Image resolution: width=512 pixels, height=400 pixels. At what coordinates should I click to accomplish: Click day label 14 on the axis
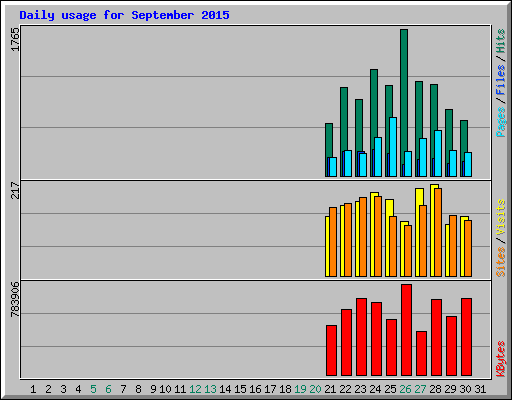click(225, 389)
